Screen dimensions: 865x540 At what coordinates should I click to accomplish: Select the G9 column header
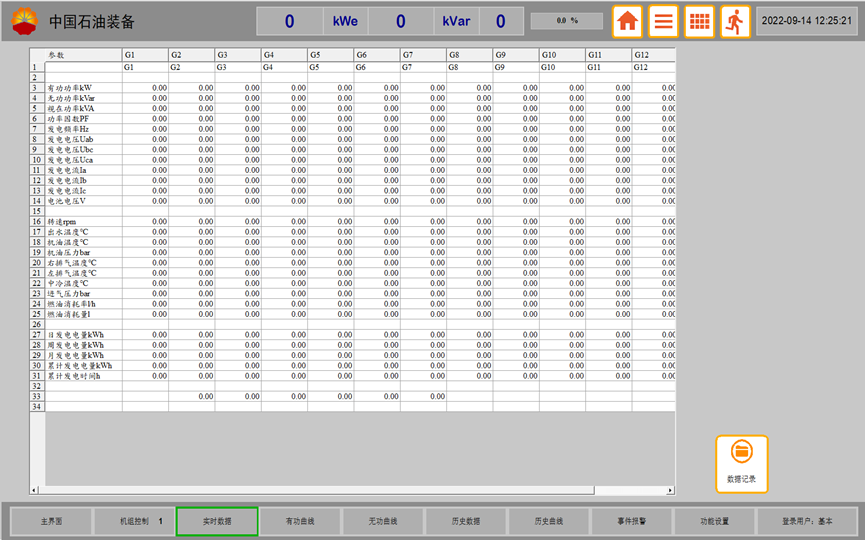[516, 55]
